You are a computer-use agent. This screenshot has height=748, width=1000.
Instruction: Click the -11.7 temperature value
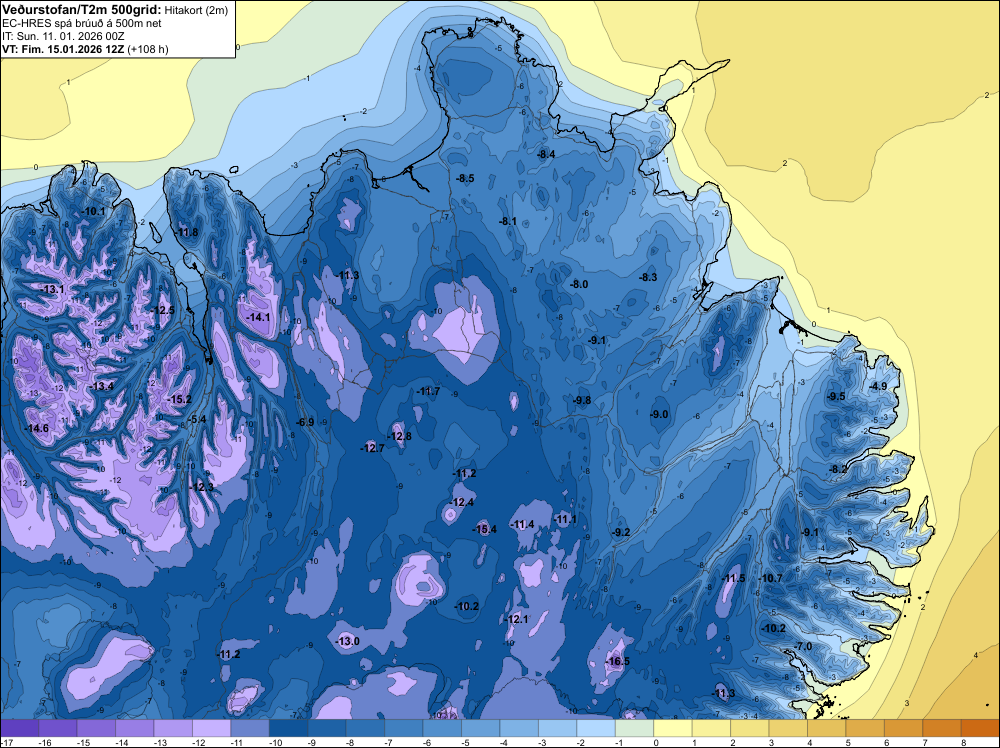point(428,391)
